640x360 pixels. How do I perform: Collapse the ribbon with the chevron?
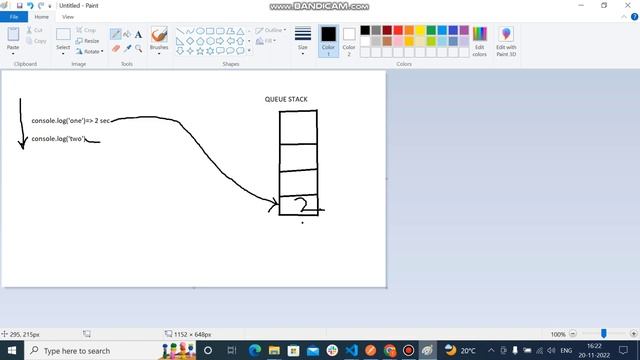coord(624,17)
